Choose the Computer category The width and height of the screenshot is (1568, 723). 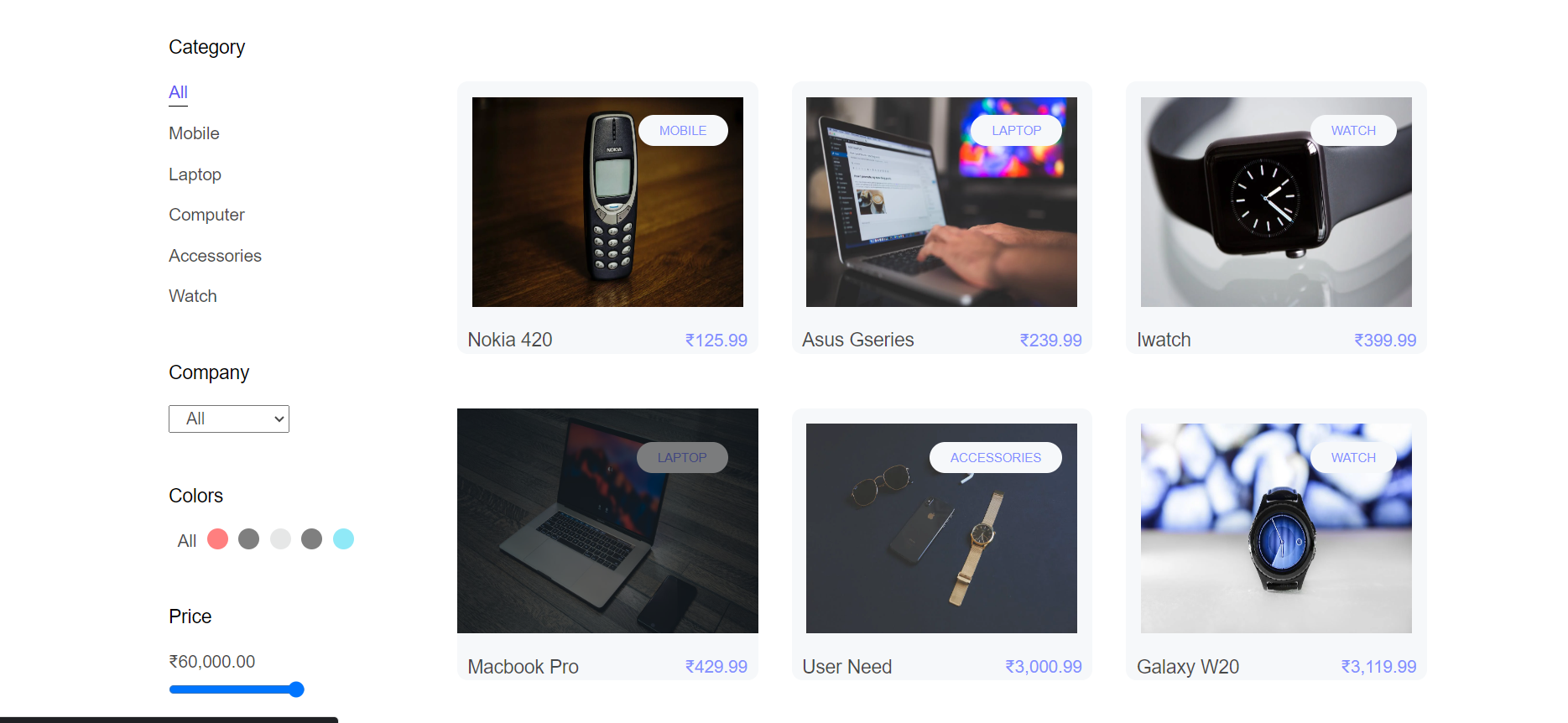[206, 215]
